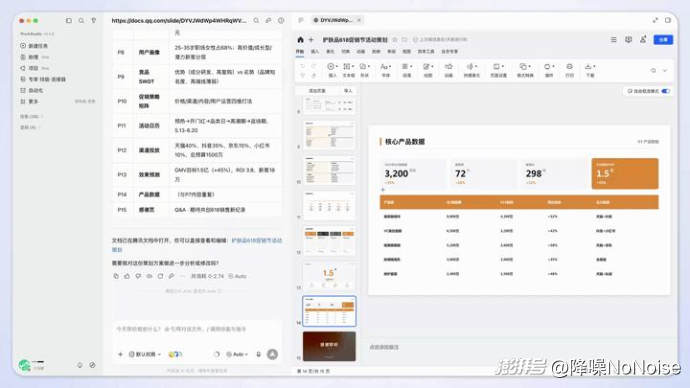The width and height of the screenshot is (690, 388).
Task: Select the slide thumbnail showing large 1.5 number
Action: tap(329, 276)
